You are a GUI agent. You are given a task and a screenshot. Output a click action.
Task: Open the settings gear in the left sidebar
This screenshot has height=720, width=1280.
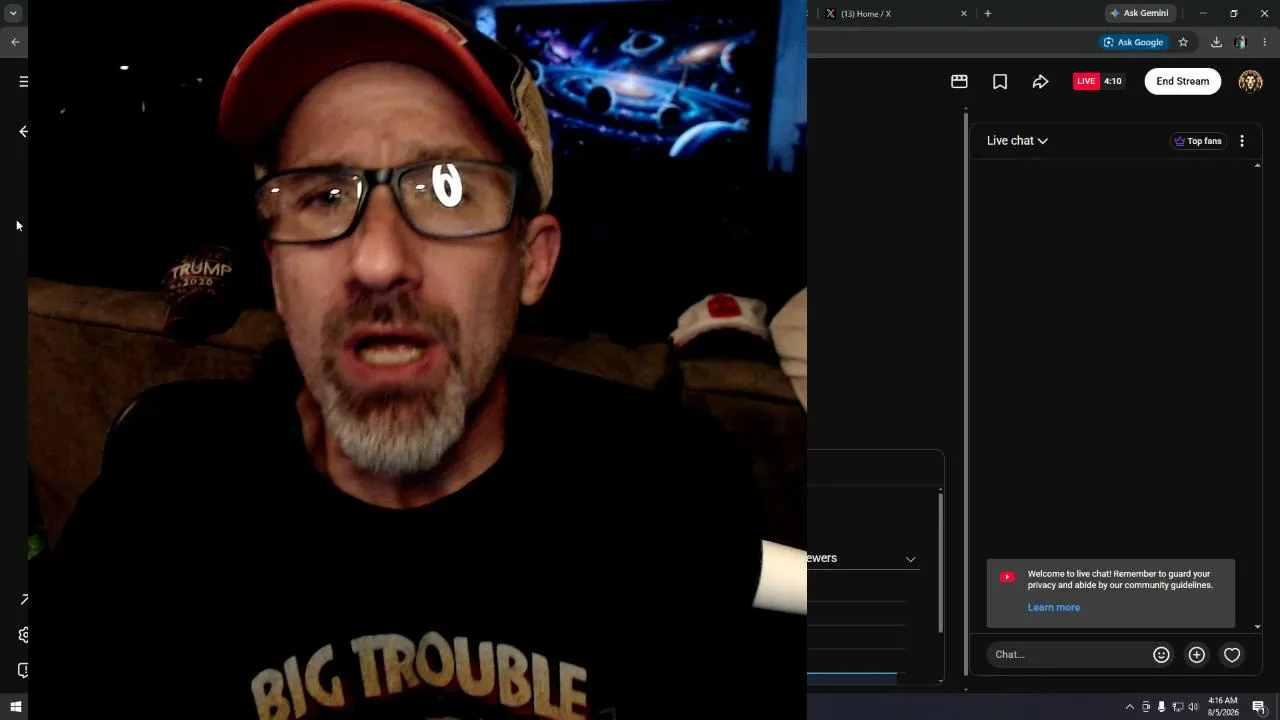pyautogui.click(x=23, y=635)
